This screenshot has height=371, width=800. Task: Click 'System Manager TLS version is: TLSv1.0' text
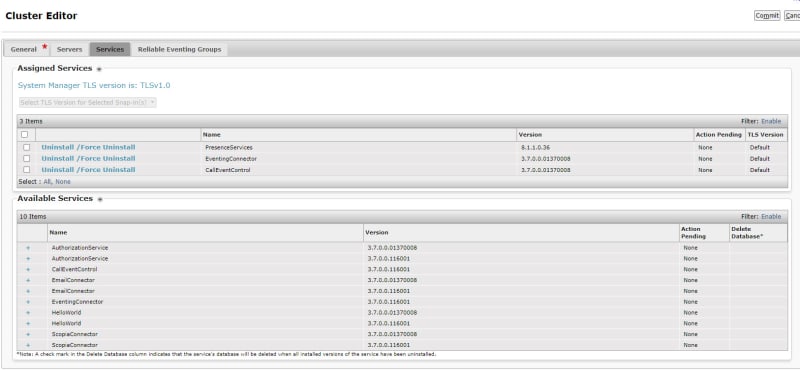tap(94, 86)
